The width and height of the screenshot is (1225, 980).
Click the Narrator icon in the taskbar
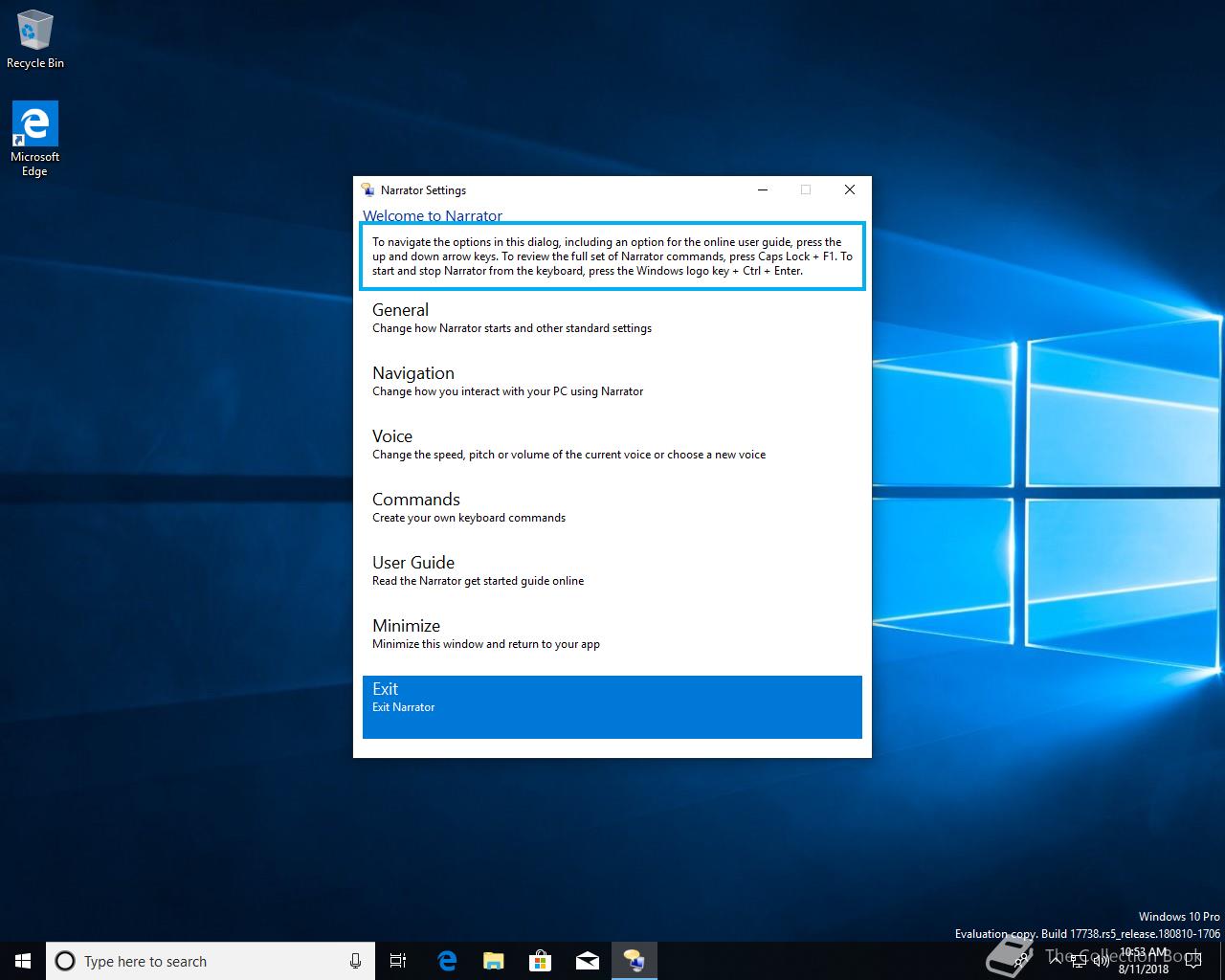click(x=634, y=961)
